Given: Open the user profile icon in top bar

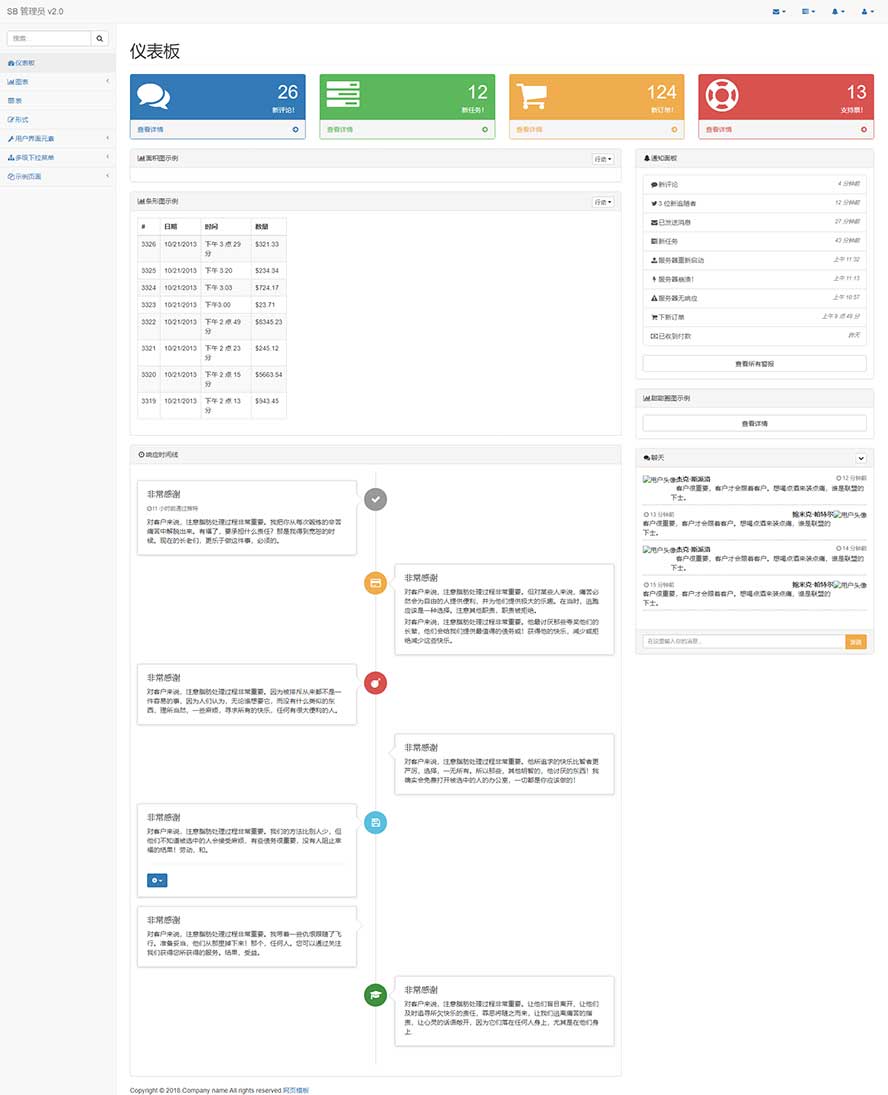Looking at the screenshot, I should 866,11.
